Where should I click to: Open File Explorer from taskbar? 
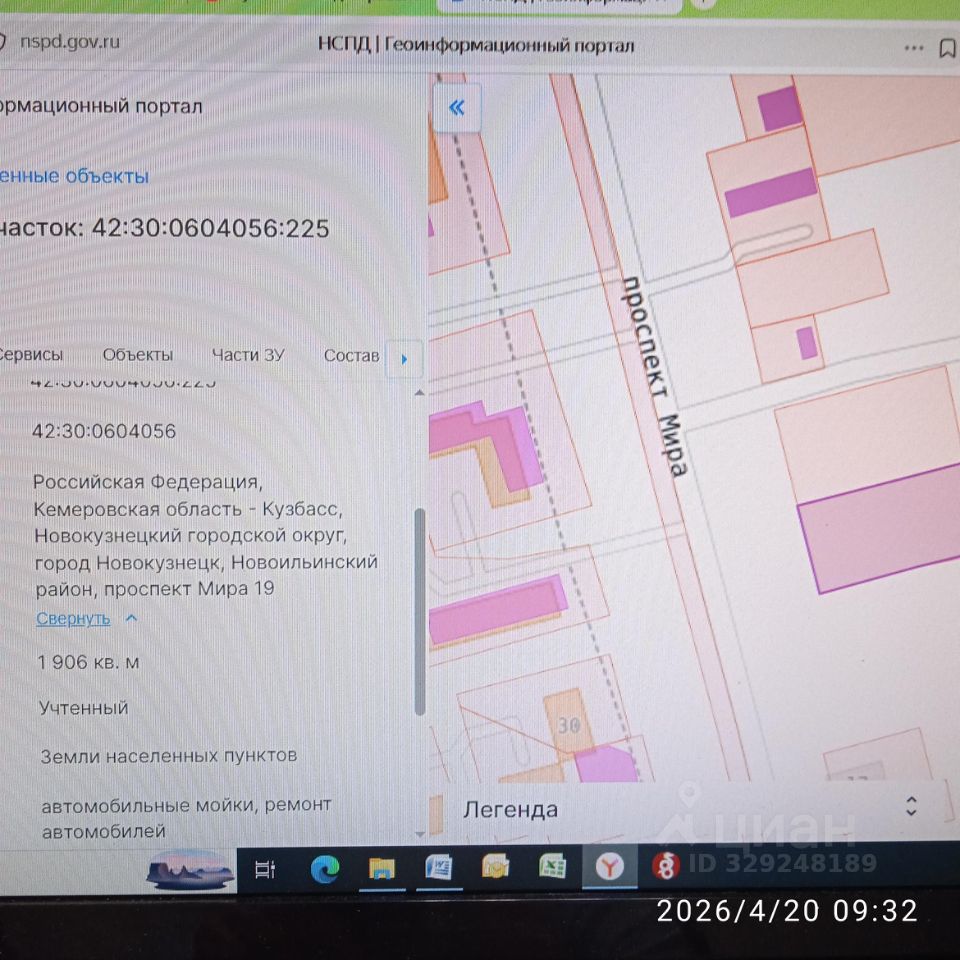[382, 868]
